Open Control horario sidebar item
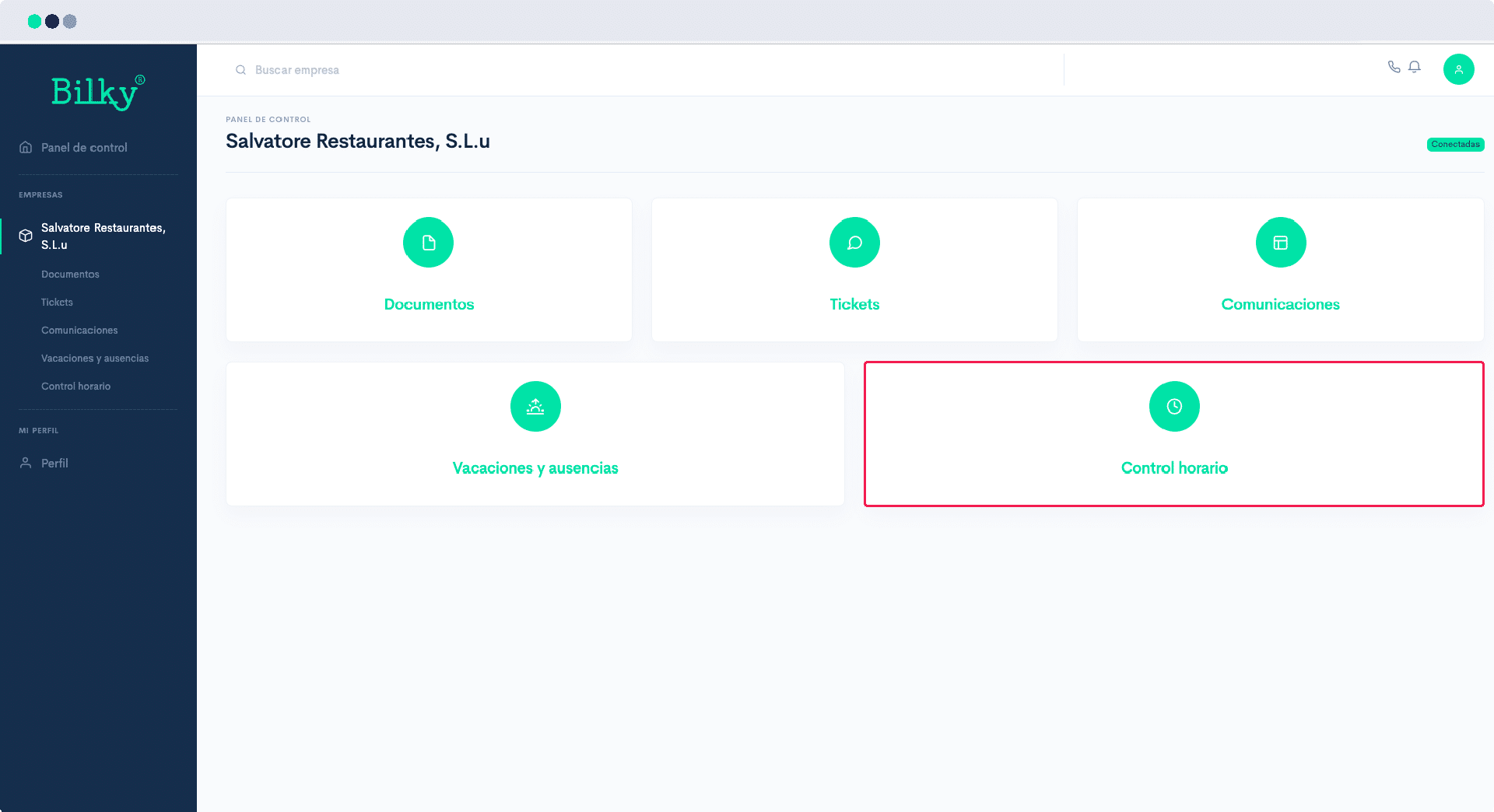Screen dimensions: 1494x812 (x=75, y=387)
